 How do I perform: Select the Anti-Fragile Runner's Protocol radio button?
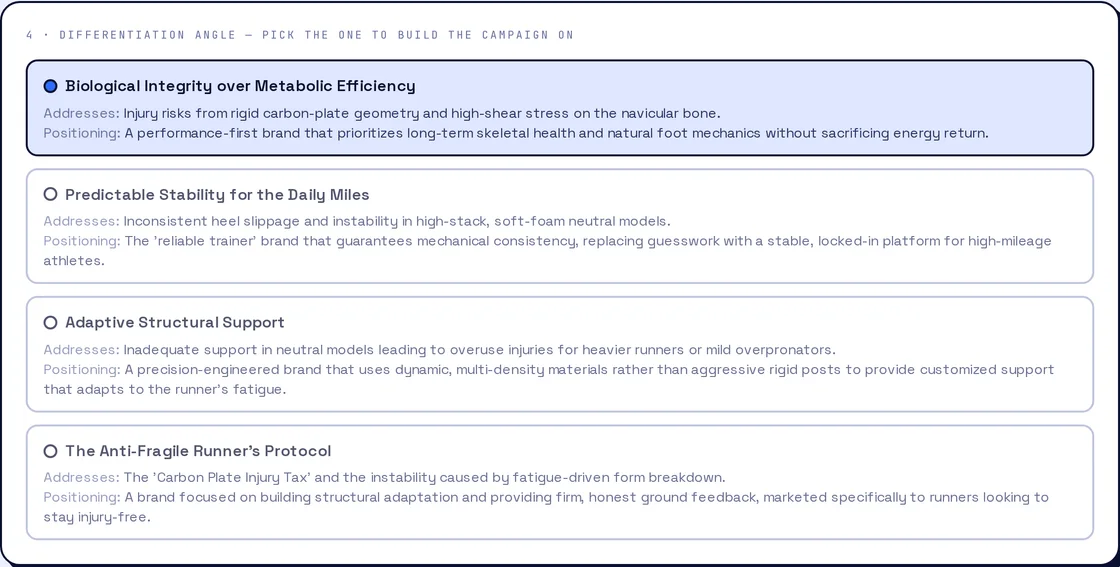point(50,451)
